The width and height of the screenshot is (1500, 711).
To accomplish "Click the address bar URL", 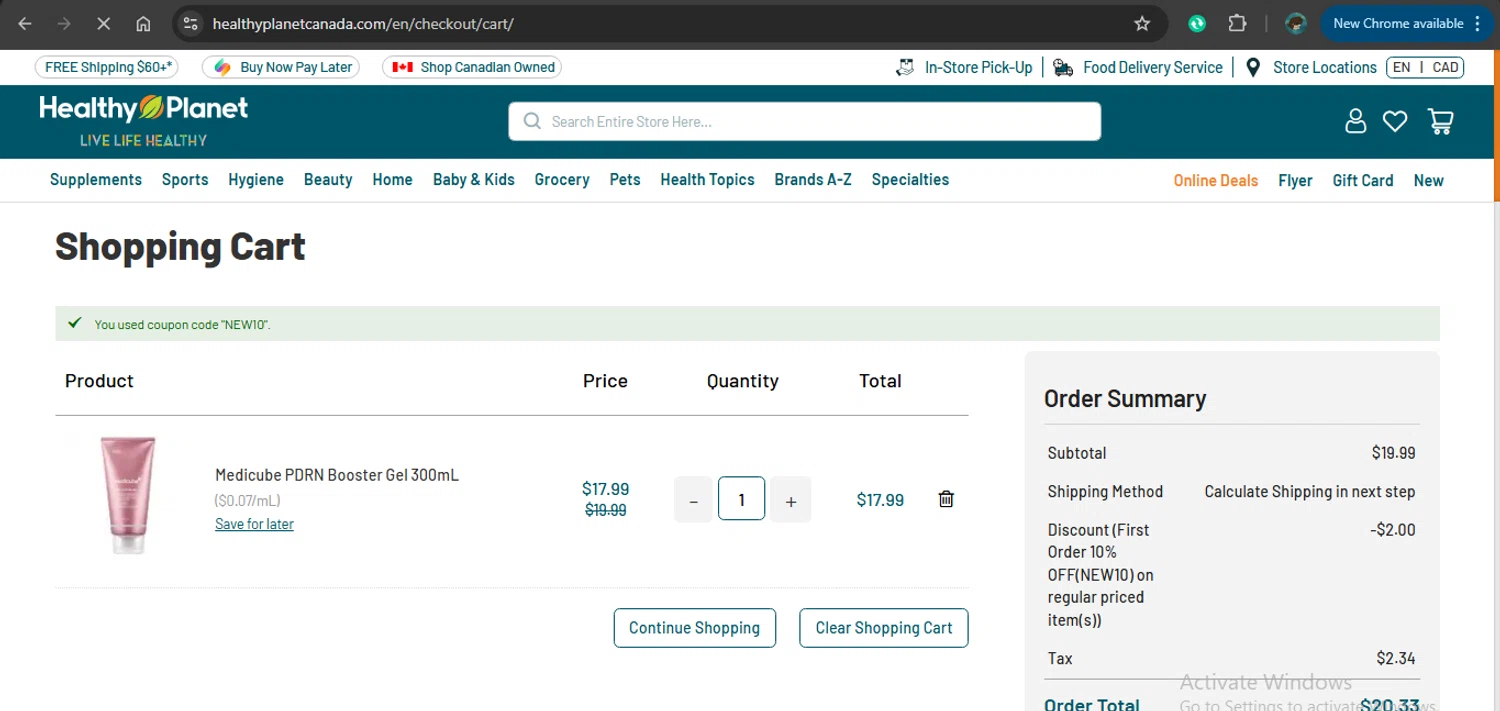I will click(x=363, y=23).
